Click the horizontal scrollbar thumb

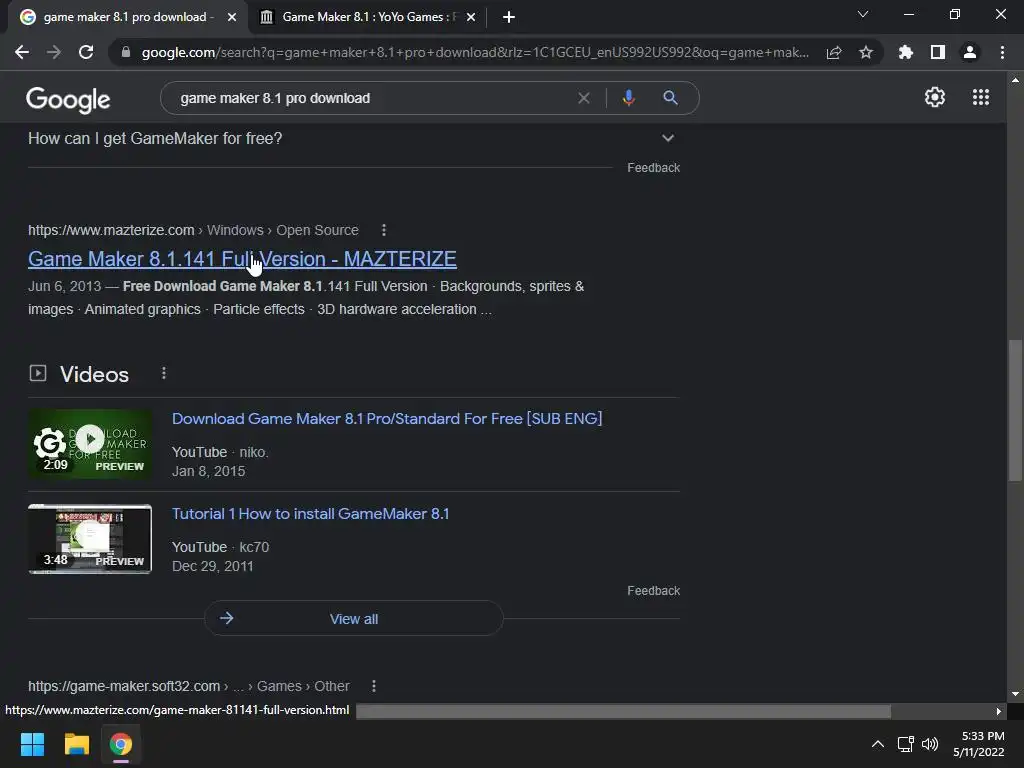tap(623, 711)
